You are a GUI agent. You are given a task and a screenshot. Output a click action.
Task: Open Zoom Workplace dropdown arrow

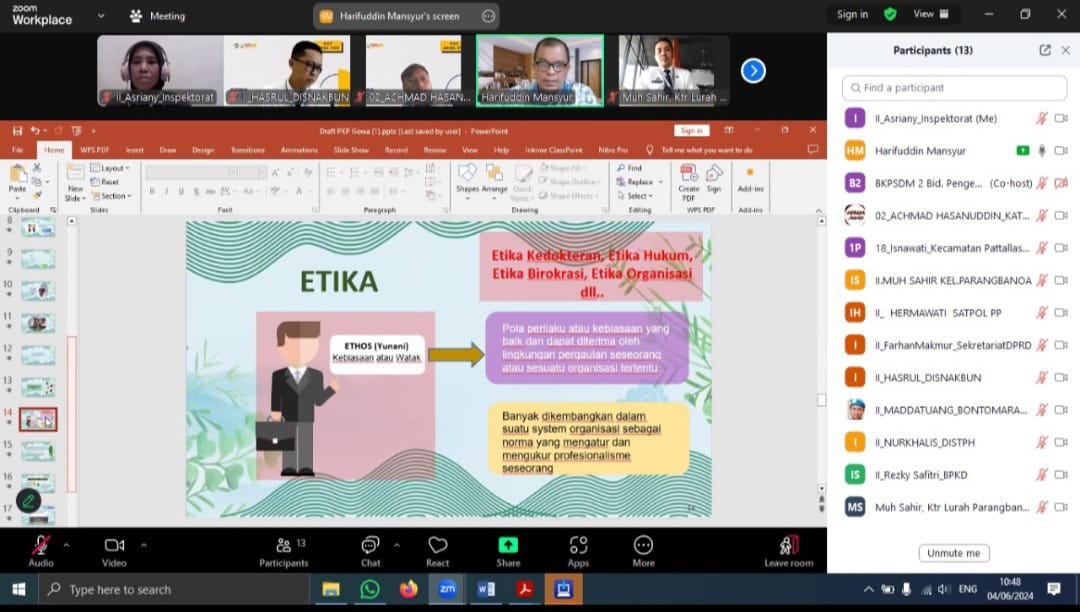[101, 16]
